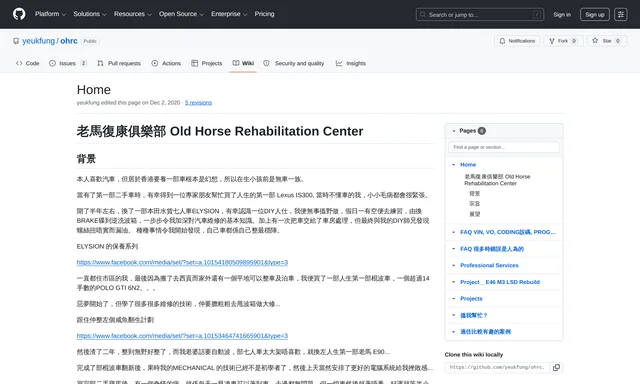Open the FAQ VIN, VO, CODING page
The width and height of the screenshot is (640, 384).
click(508, 232)
